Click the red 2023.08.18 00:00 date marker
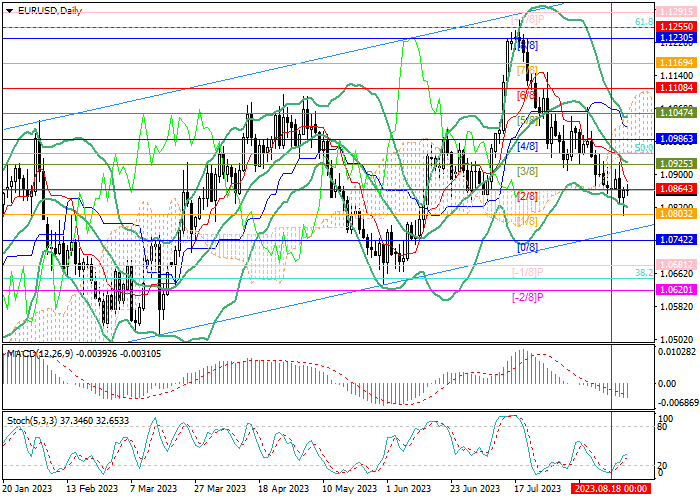The image size is (700, 500). 612,490
